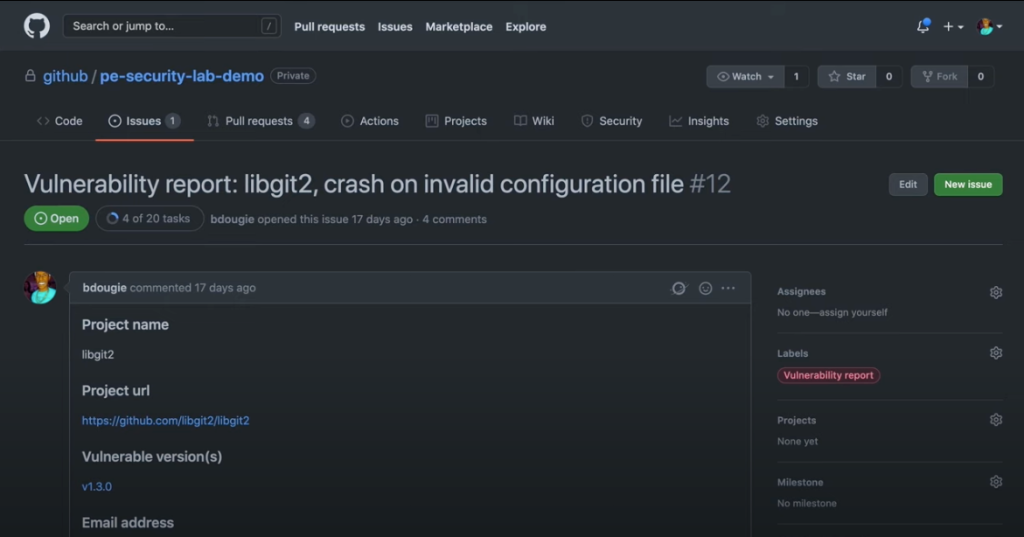Screen dimensions: 1024x537
Task: Click the Vulnerability report label
Action: [828, 376]
